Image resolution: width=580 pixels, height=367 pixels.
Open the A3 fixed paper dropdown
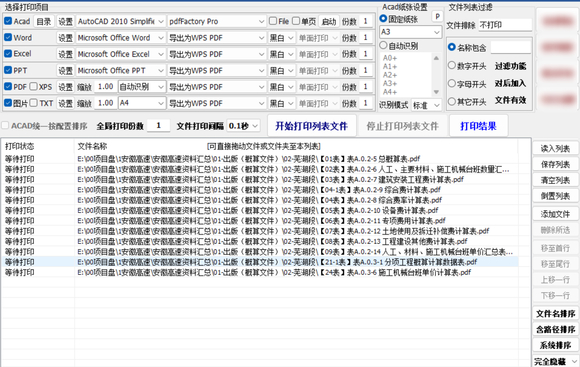[x=410, y=32]
